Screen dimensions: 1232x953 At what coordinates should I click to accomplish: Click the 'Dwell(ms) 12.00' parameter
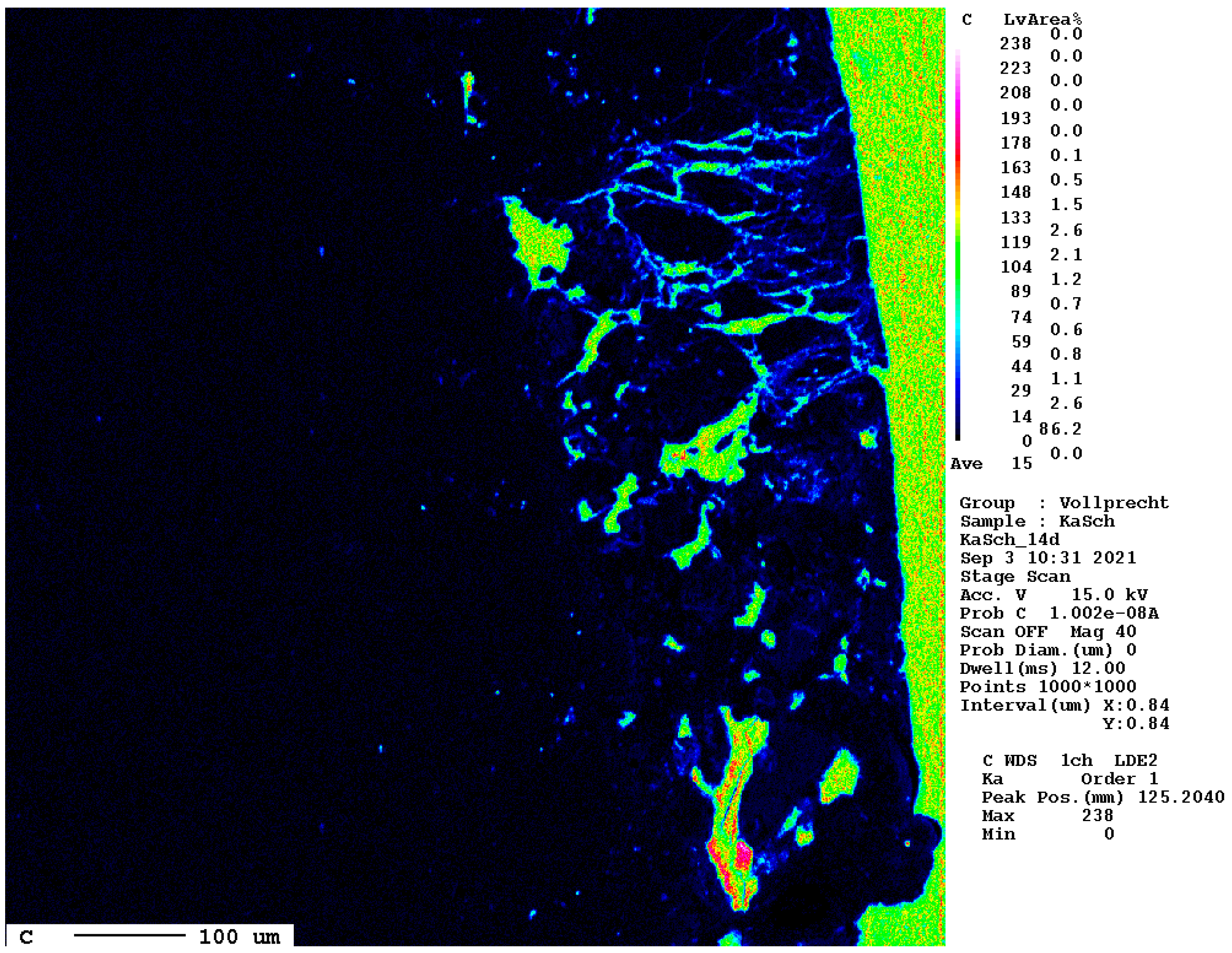[x=1042, y=668]
